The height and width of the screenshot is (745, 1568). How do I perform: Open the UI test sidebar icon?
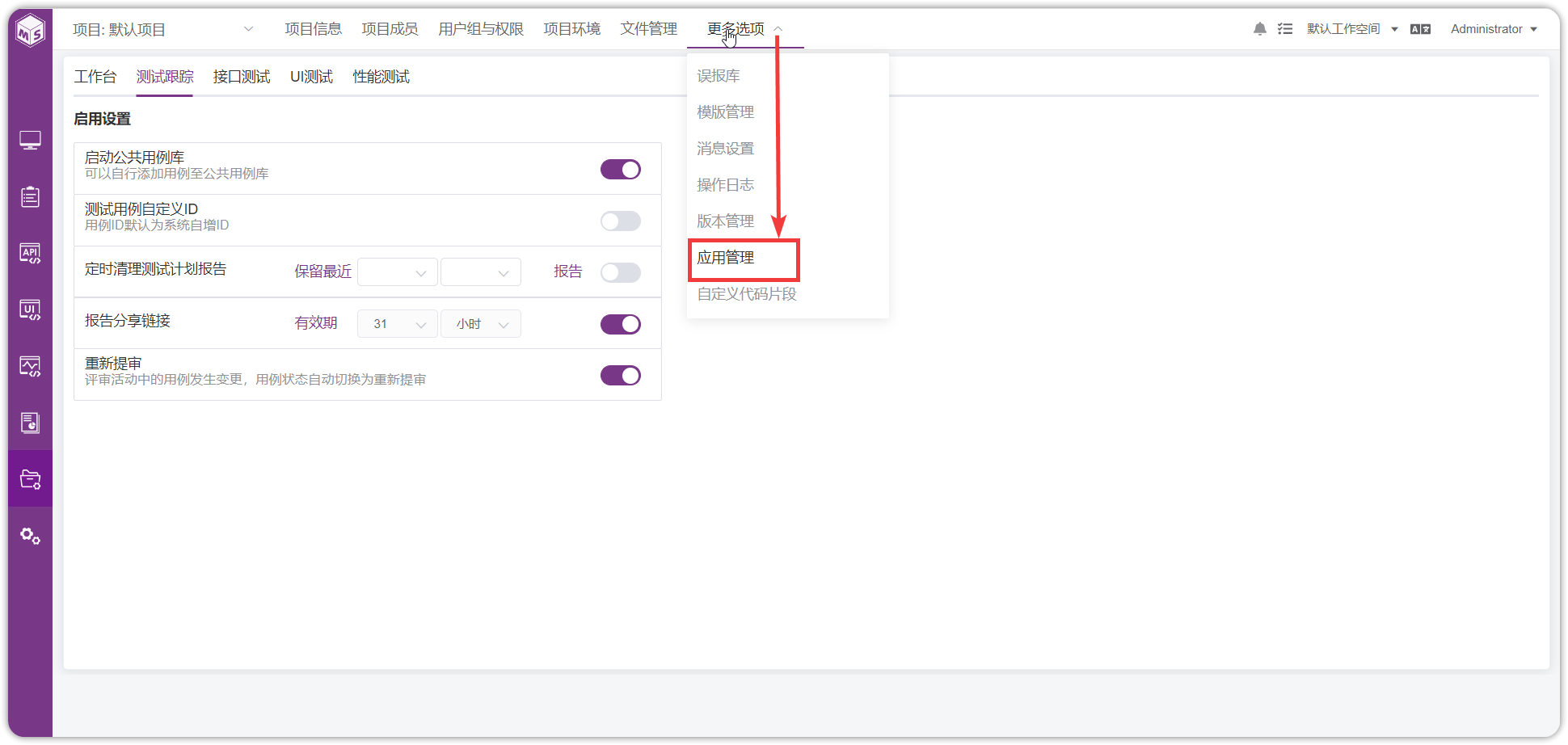[31, 310]
